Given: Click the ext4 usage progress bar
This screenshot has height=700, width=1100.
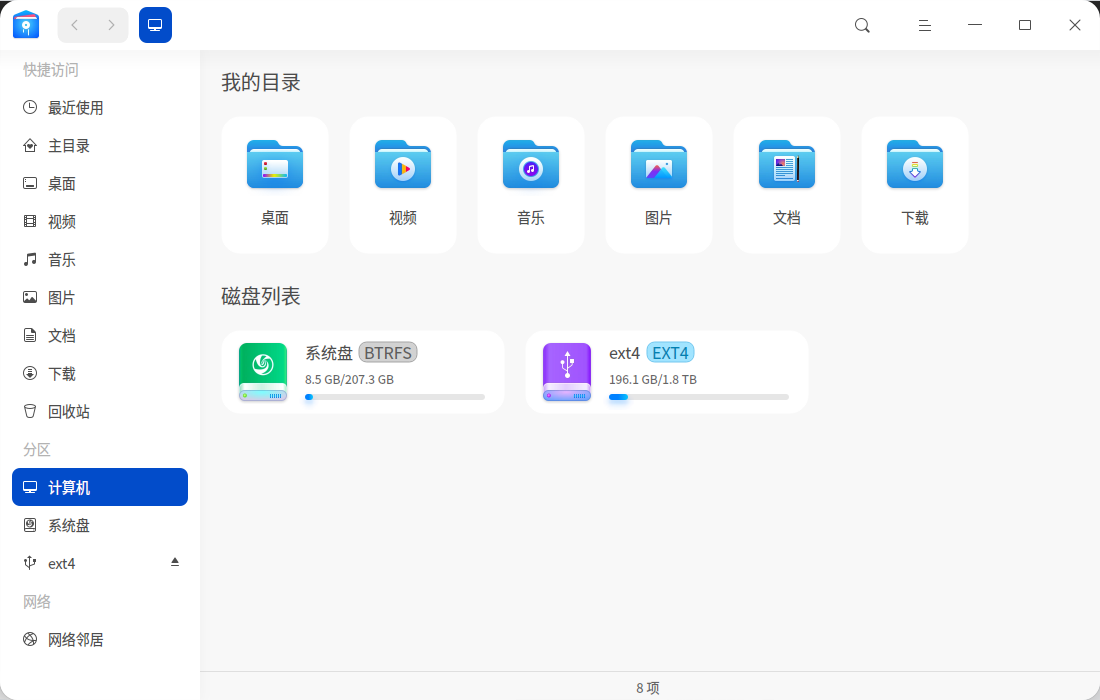Looking at the screenshot, I should (699, 397).
